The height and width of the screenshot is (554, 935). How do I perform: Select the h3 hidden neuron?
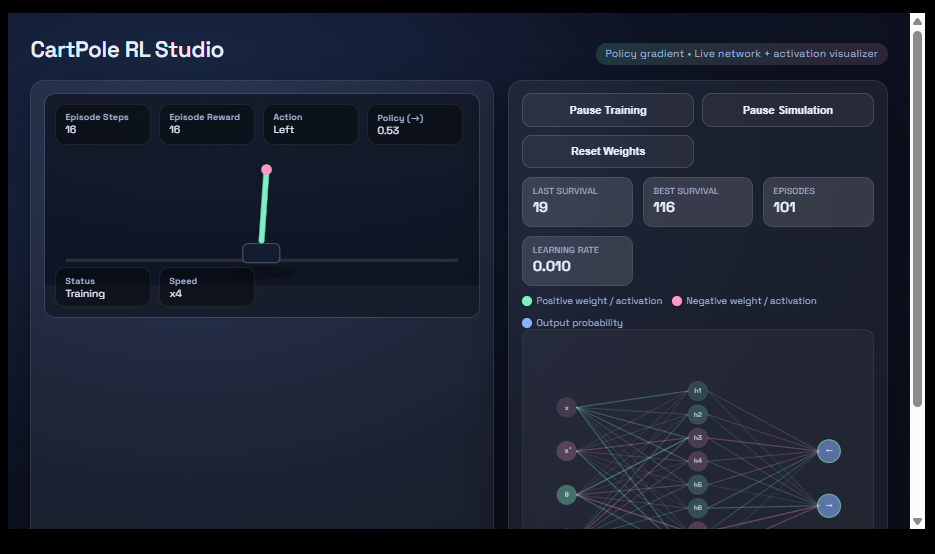click(x=698, y=437)
